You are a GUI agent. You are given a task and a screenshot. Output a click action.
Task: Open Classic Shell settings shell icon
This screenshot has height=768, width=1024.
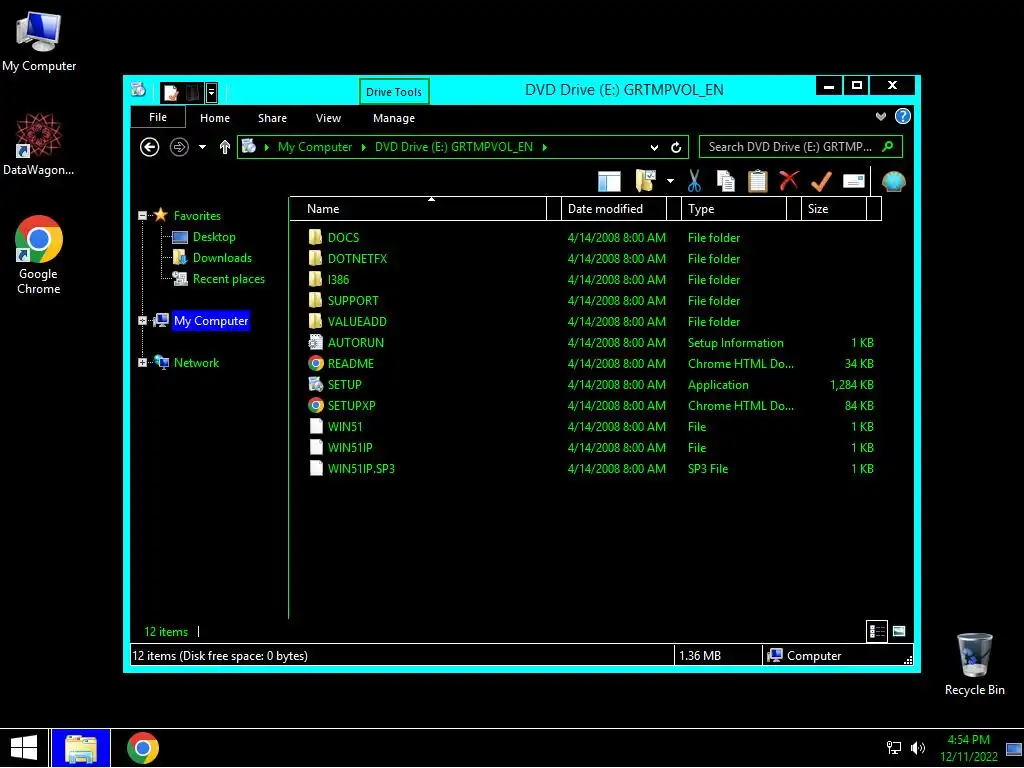[x=893, y=181]
